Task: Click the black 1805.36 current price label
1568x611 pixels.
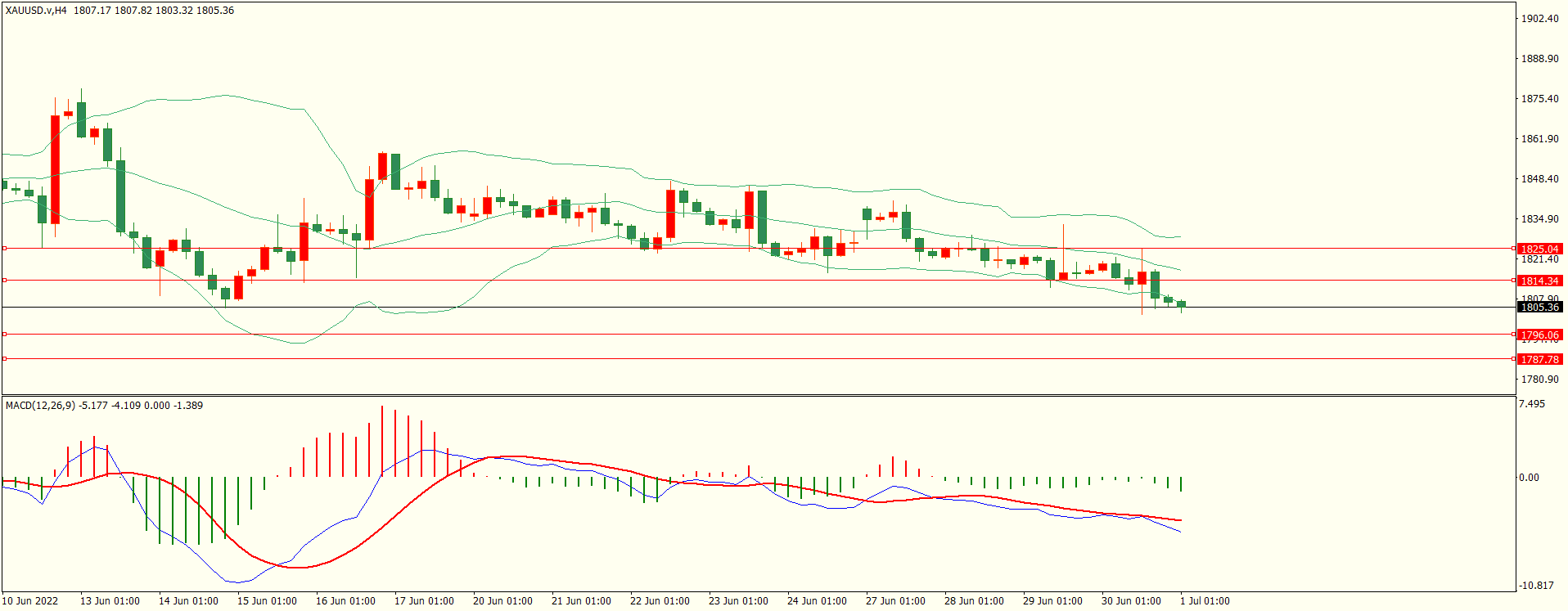Action: click(x=1539, y=308)
